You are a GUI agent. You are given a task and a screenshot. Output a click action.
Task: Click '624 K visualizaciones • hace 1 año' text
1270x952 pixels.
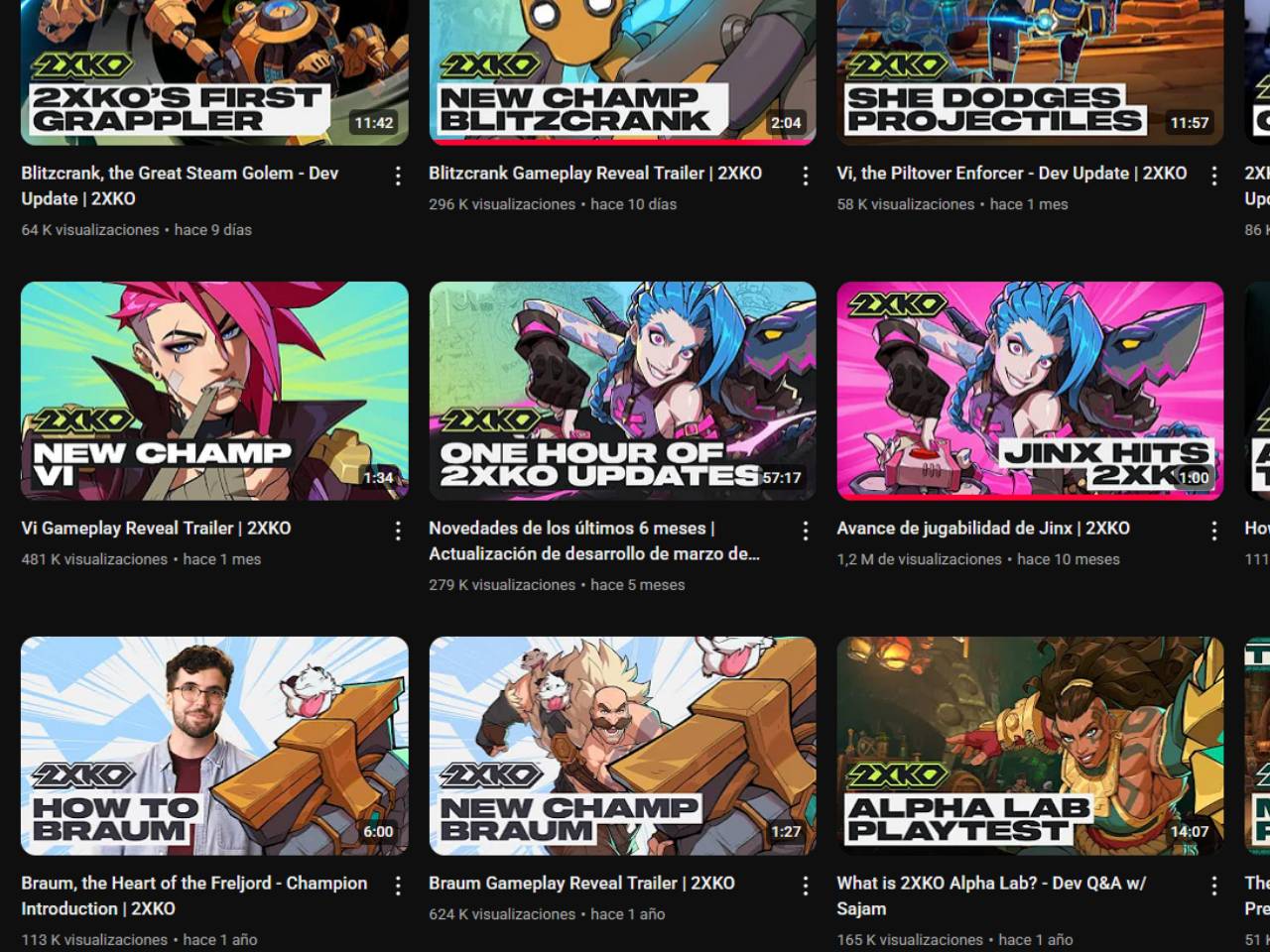547,914
